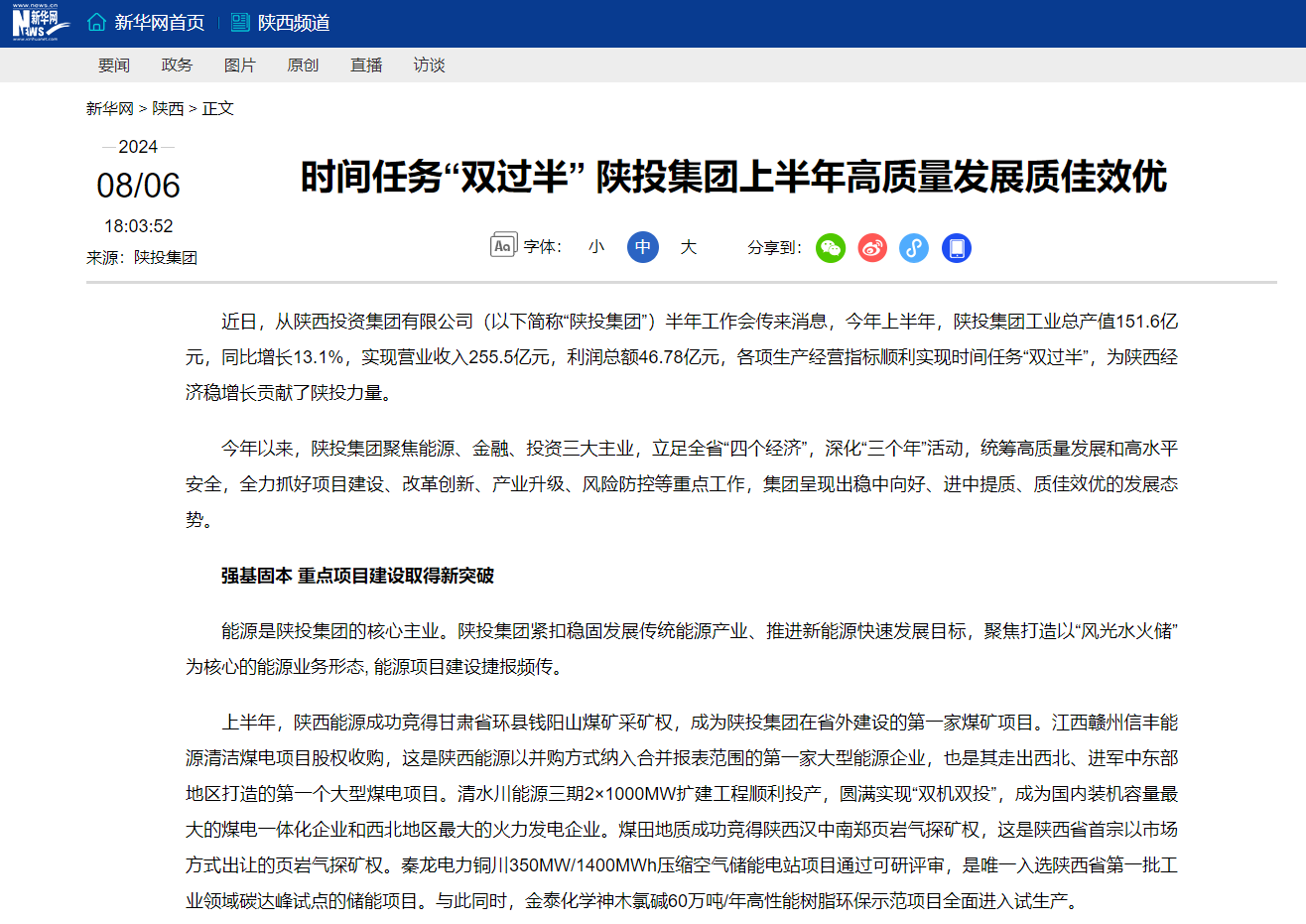Click the 新华网 breadcrumb link
1306x924 pixels.
[109, 108]
